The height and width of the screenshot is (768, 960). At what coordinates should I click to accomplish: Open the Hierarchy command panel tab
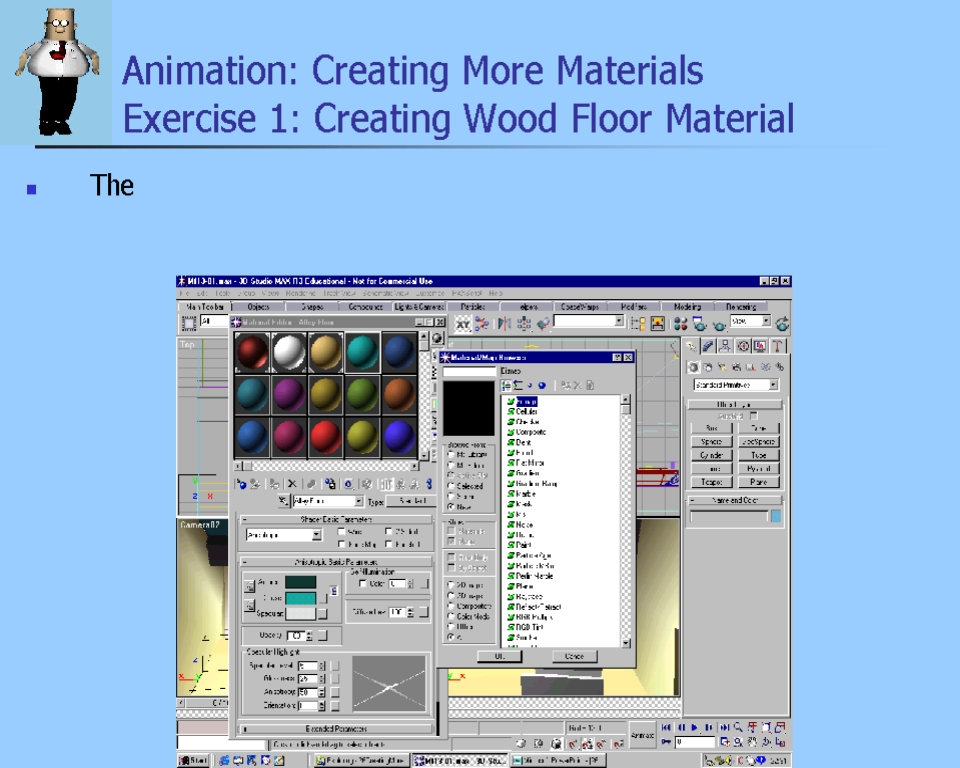(725, 346)
